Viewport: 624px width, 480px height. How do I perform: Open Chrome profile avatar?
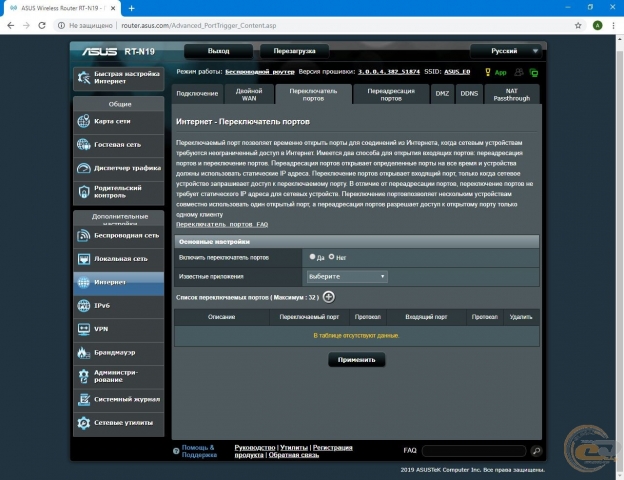tap(597, 25)
